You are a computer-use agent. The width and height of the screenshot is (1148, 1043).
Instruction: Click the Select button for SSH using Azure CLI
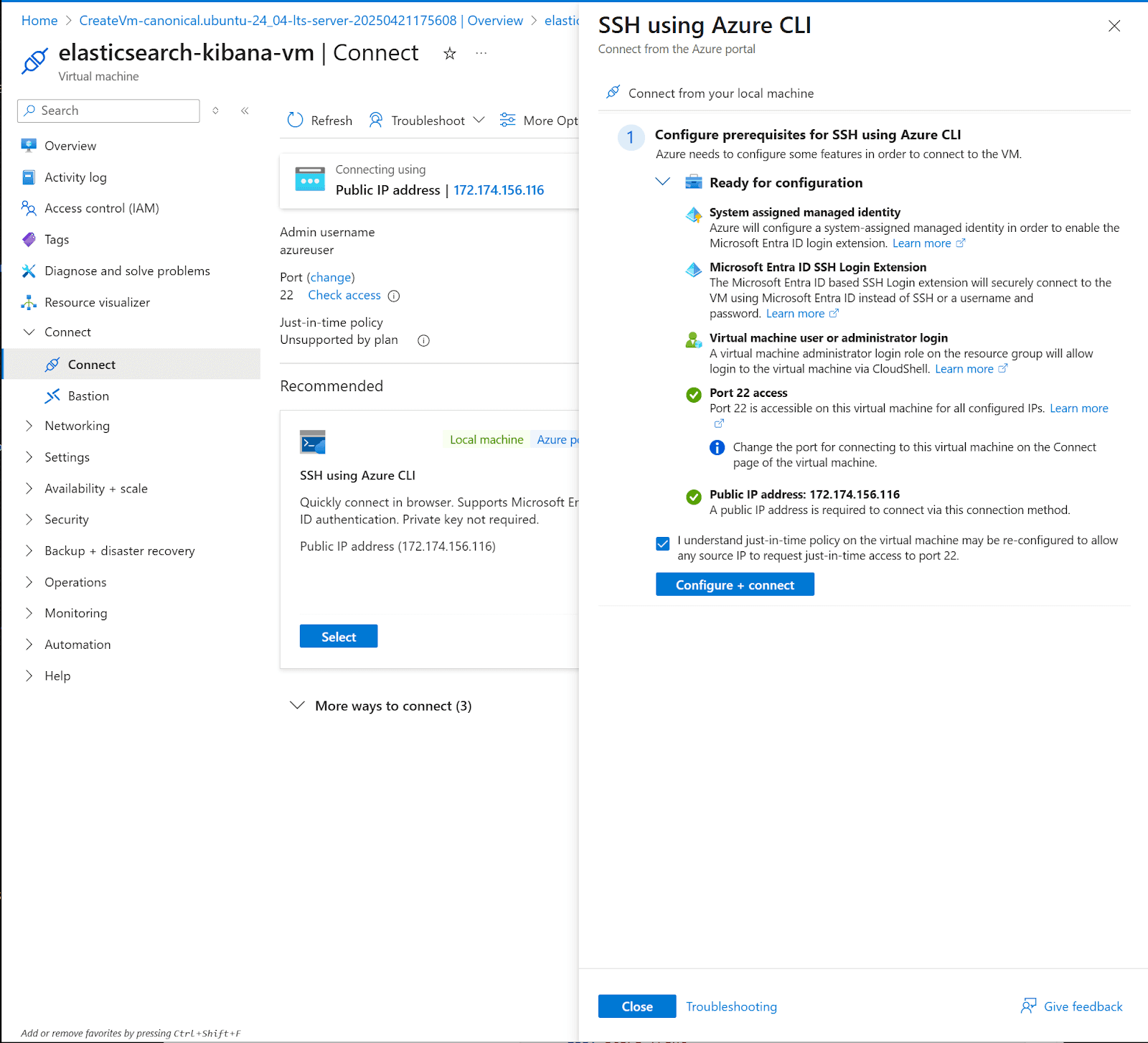[338, 636]
